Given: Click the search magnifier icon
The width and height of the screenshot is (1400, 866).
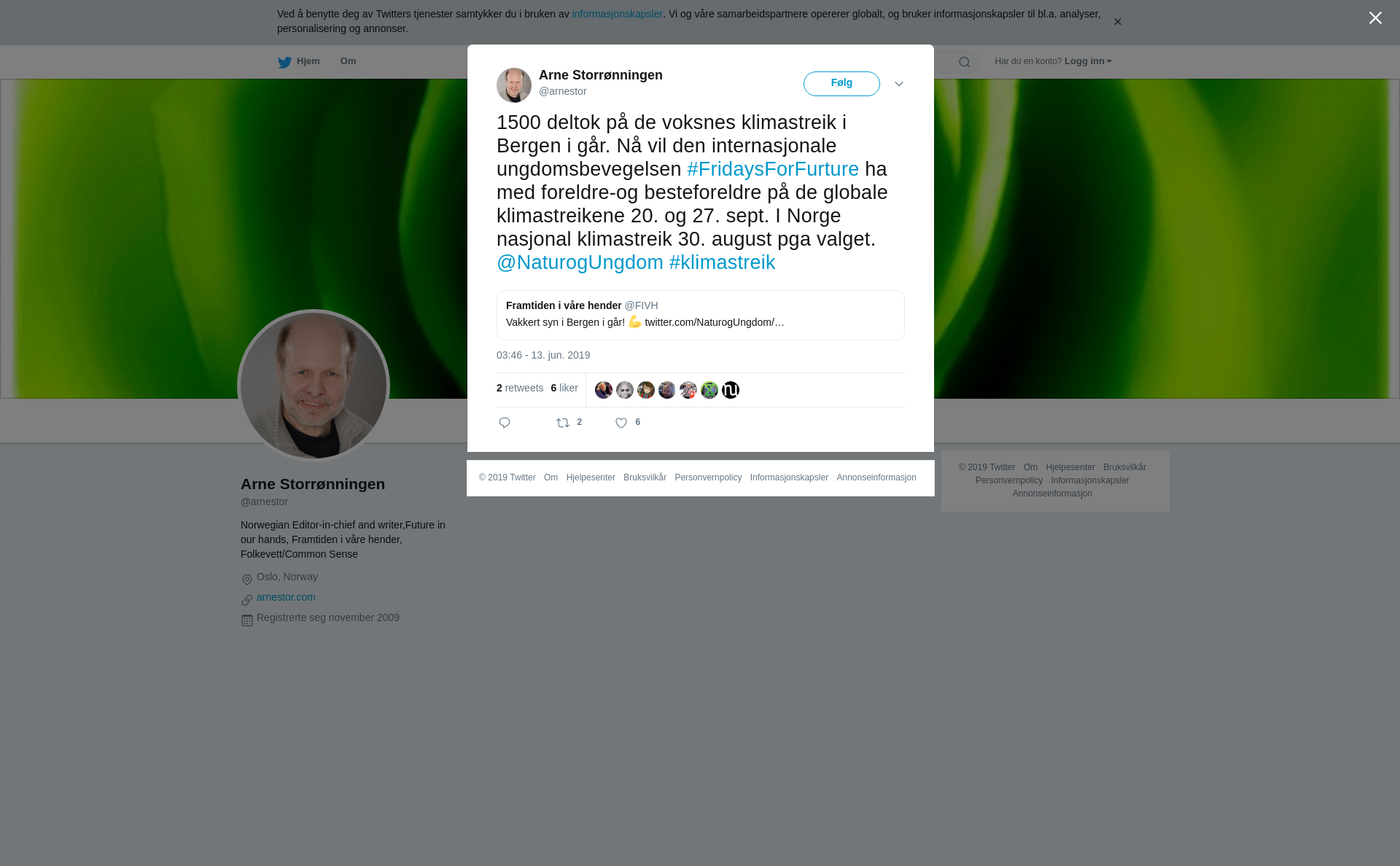Looking at the screenshot, I should point(964,62).
